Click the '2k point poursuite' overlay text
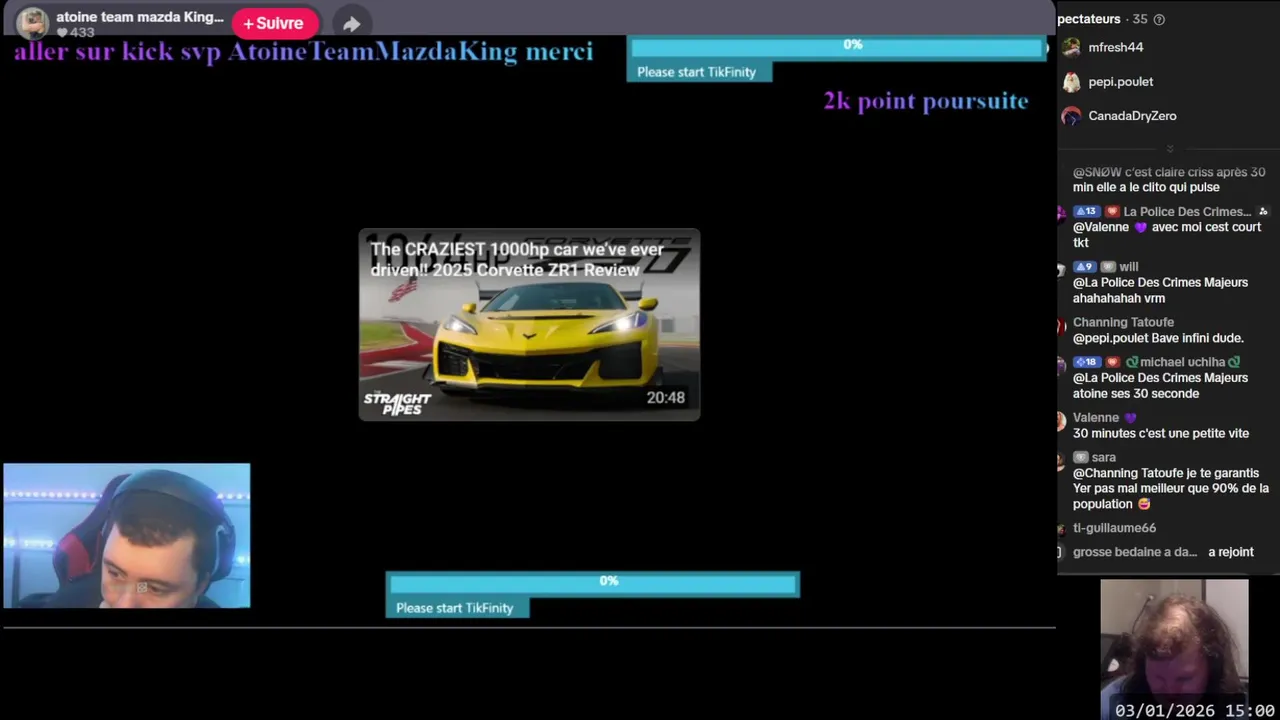1280x720 pixels. [926, 101]
